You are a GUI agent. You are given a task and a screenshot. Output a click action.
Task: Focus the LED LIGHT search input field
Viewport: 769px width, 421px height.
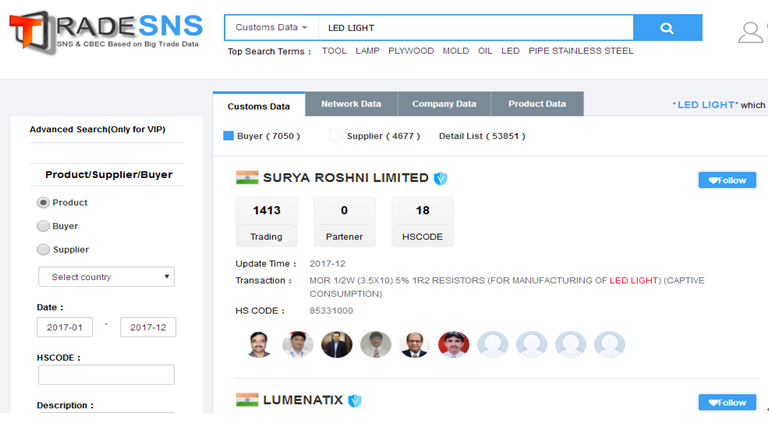coord(476,28)
